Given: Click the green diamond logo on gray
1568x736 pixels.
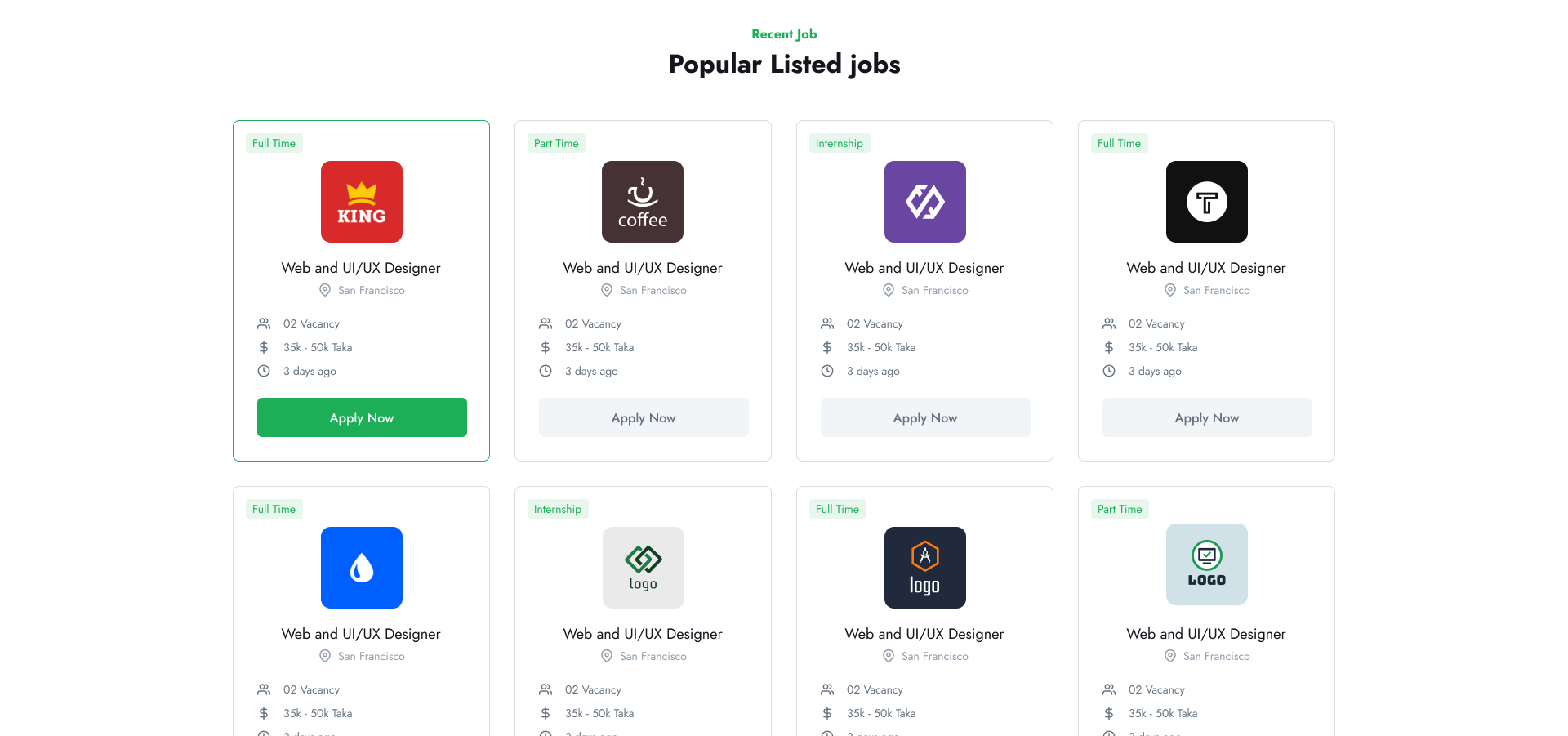Looking at the screenshot, I should [x=643, y=568].
